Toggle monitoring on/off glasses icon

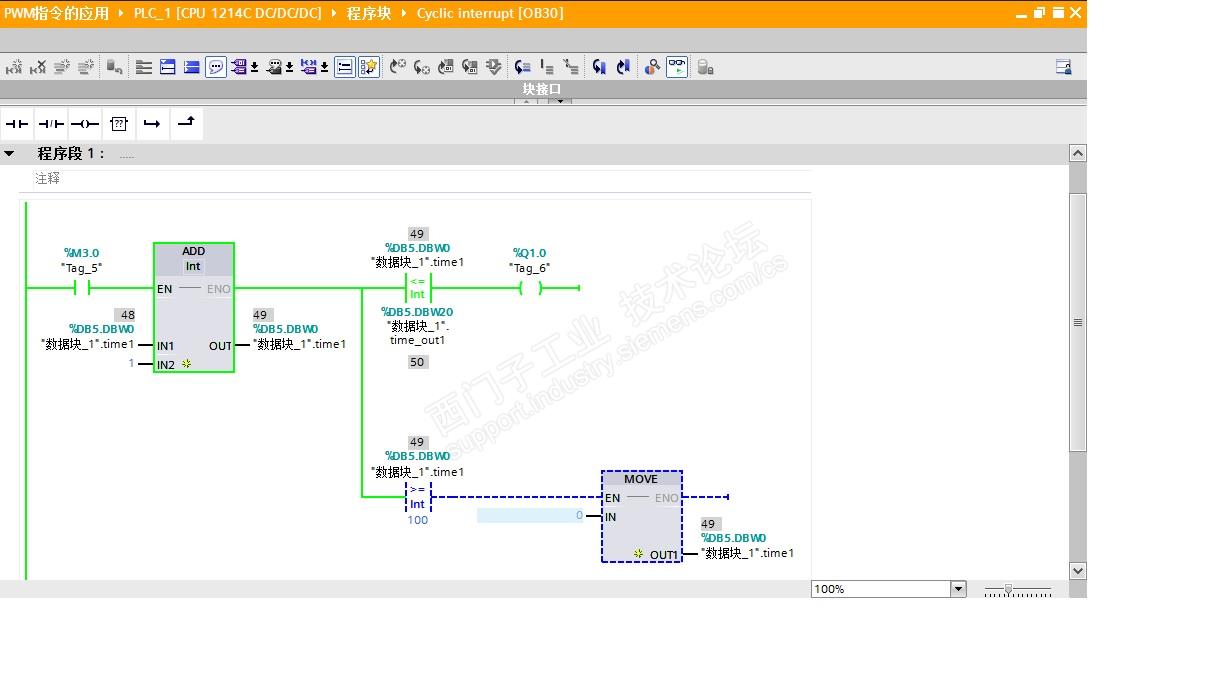coord(677,67)
